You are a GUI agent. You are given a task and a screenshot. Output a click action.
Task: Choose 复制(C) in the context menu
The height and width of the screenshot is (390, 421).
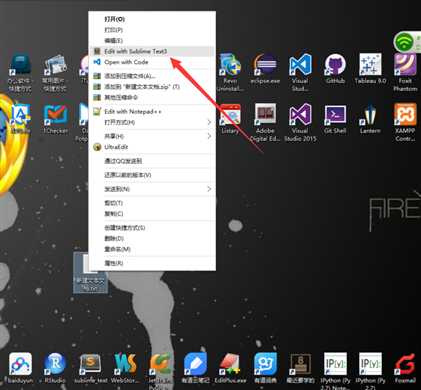[152, 214]
